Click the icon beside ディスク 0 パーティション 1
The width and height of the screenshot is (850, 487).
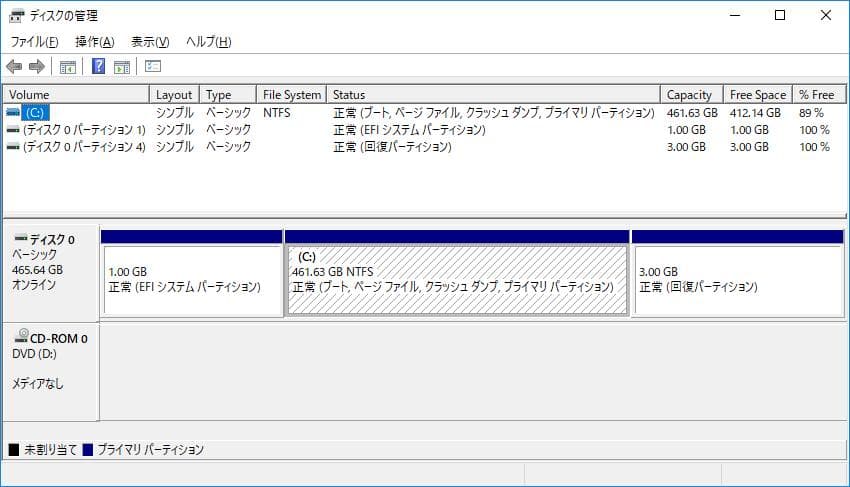click(x=12, y=130)
